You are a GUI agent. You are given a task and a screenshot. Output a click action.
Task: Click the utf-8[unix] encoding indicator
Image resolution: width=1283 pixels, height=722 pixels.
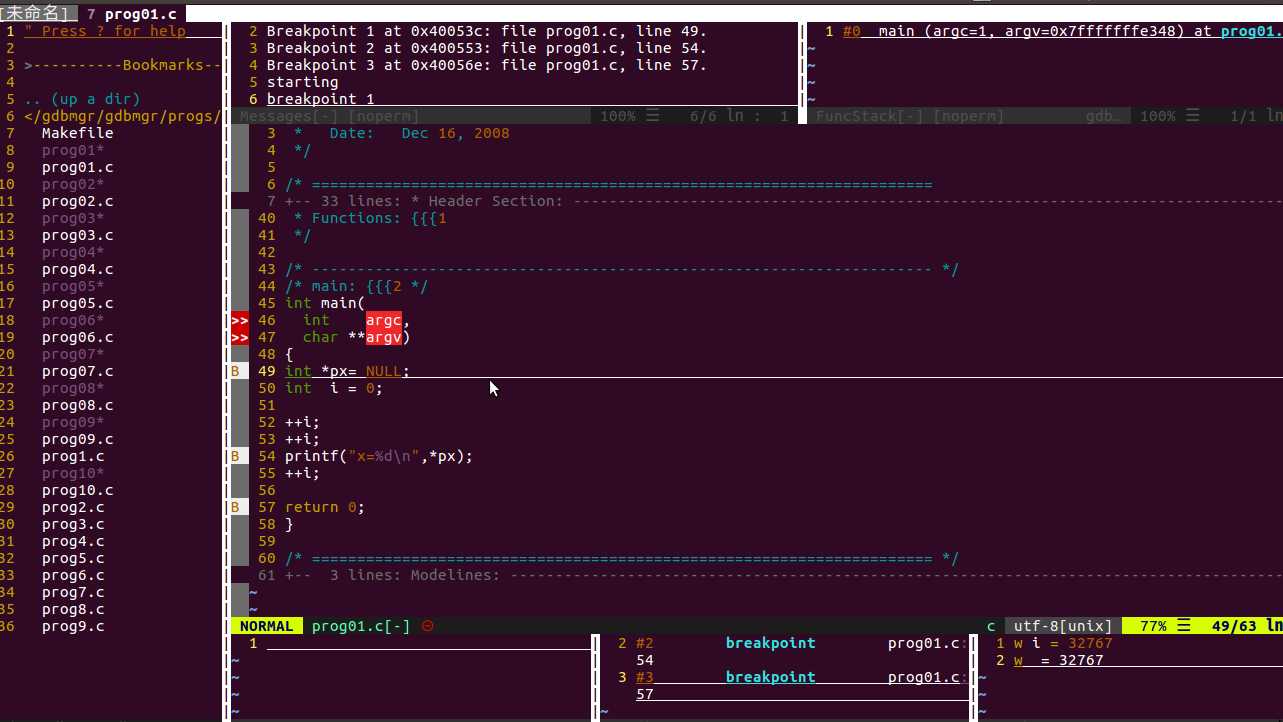point(1063,626)
